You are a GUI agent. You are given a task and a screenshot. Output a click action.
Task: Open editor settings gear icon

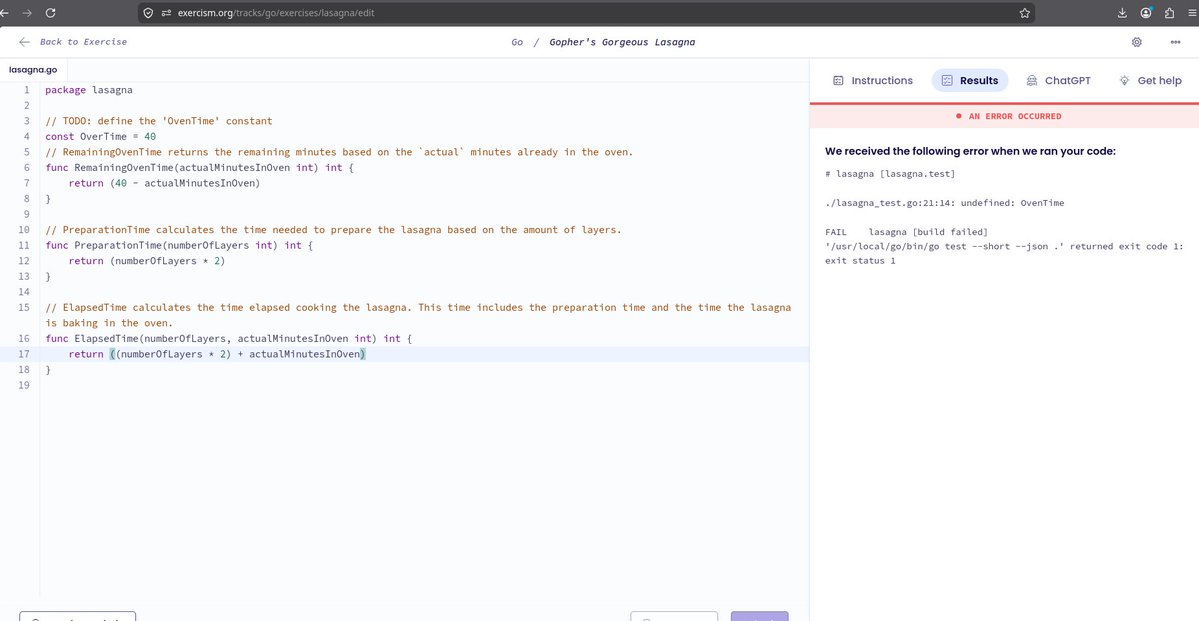pos(1136,42)
